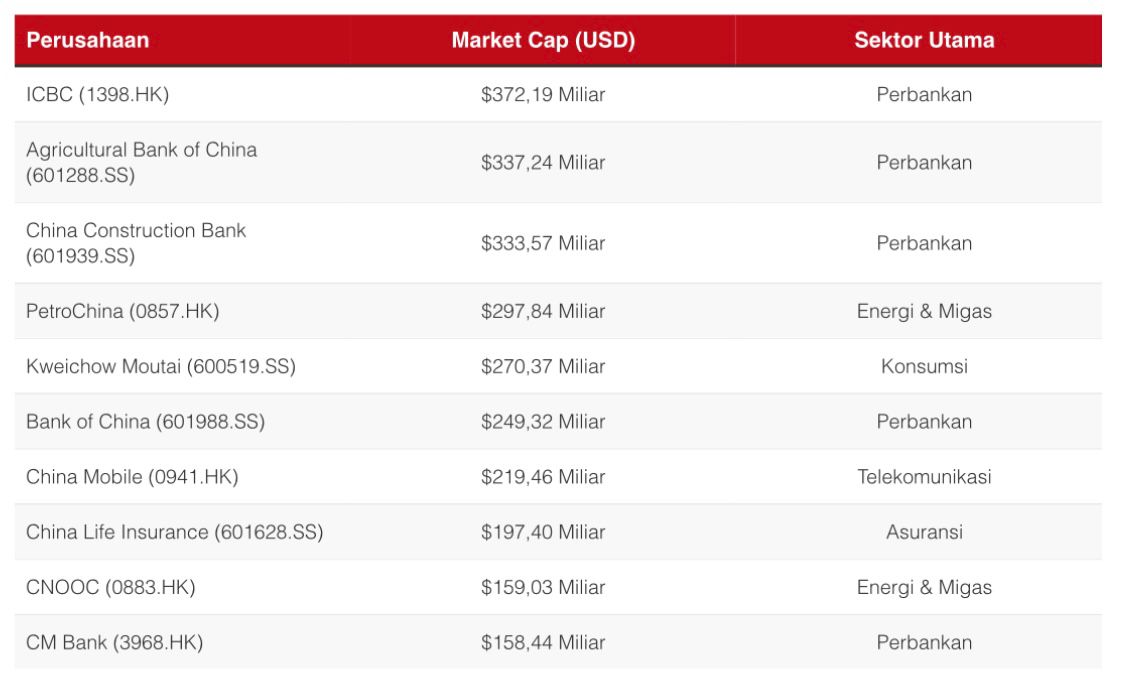Click Kweichow Moutai (600519.SS) entry
Image resolution: width=1125 pixels, height=685 pixels.
161,367
